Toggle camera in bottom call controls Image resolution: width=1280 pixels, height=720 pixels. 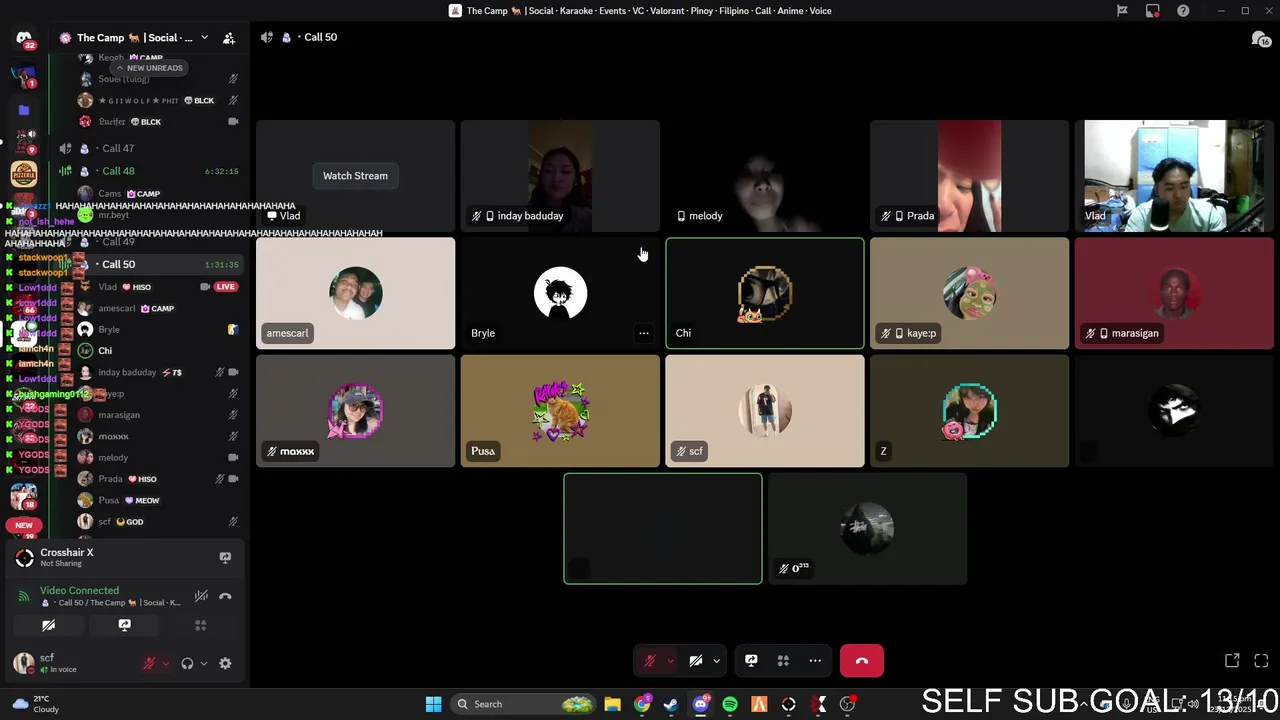point(696,661)
